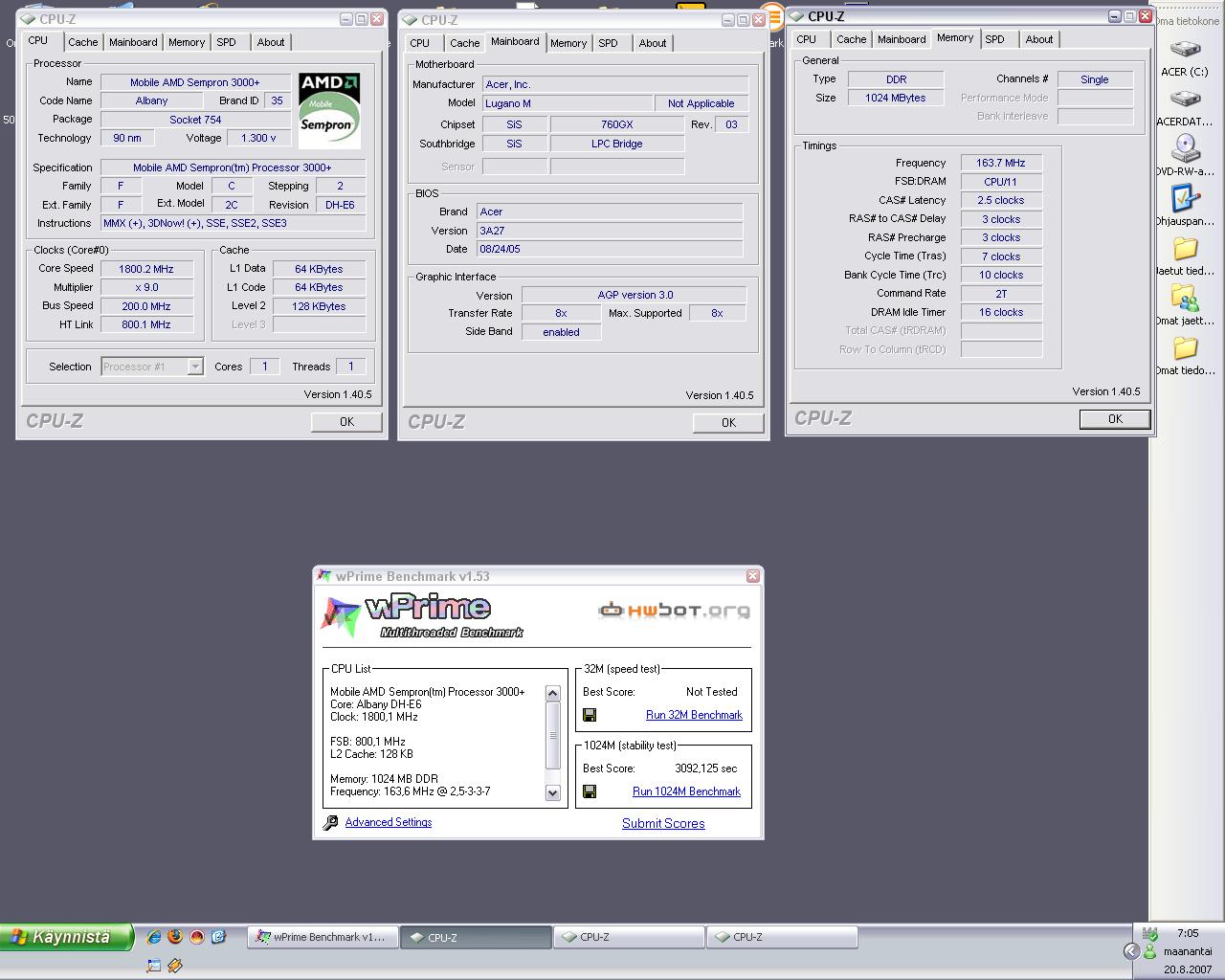The width and height of the screenshot is (1225, 980).
Task: Activate wPrime Benchmark taskbar button
Action: [x=323, y=937]
